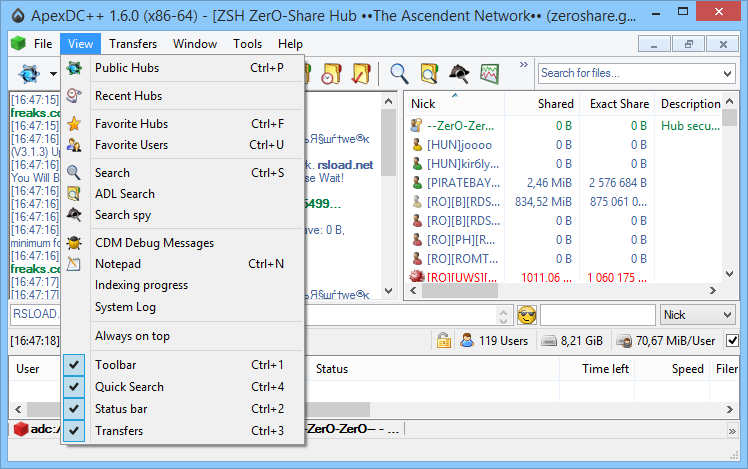Viewport: 748px width, 469px height.
Task: Toggle Status bar visibility checkmark
Action: pyautogui.click(x=74, y=409)
